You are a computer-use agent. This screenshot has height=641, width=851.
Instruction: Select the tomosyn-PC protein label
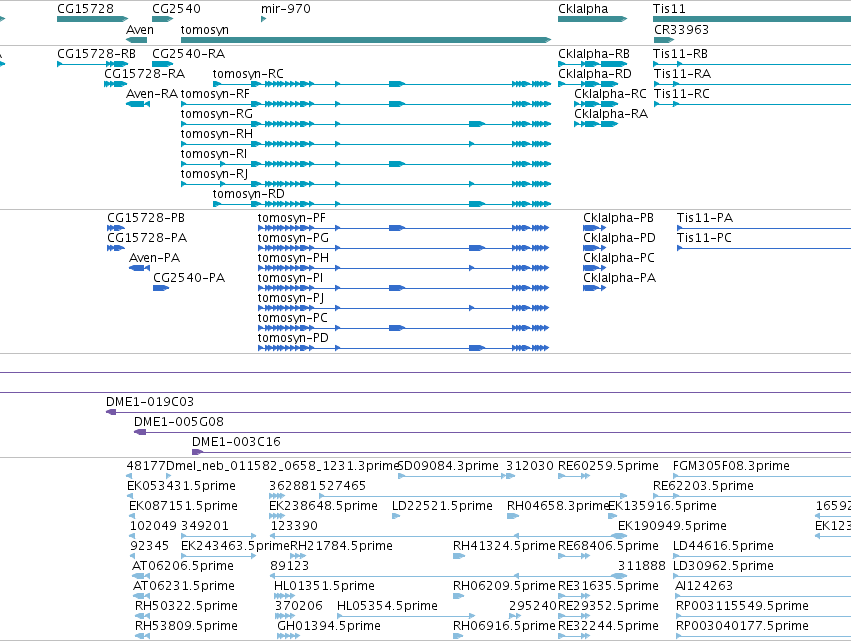[293, 318]
